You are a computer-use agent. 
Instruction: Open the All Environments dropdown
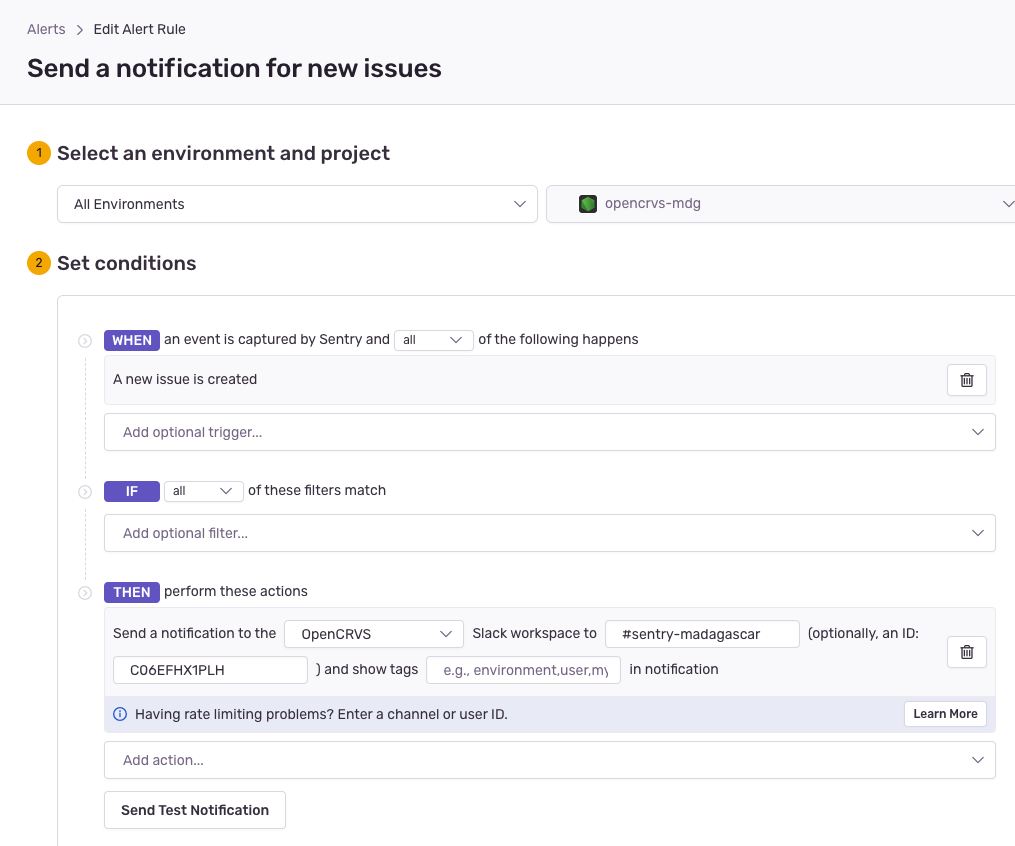tap(297, 204)
